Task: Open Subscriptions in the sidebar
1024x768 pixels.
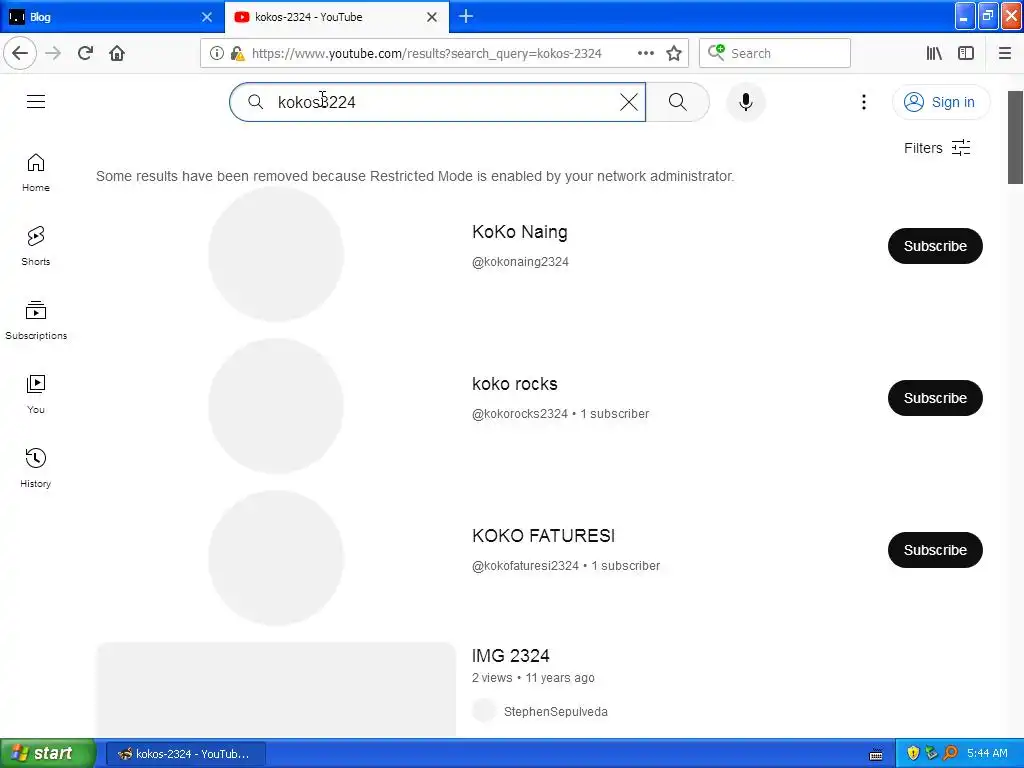Action: pyautogui.click(x=36, y=320)
